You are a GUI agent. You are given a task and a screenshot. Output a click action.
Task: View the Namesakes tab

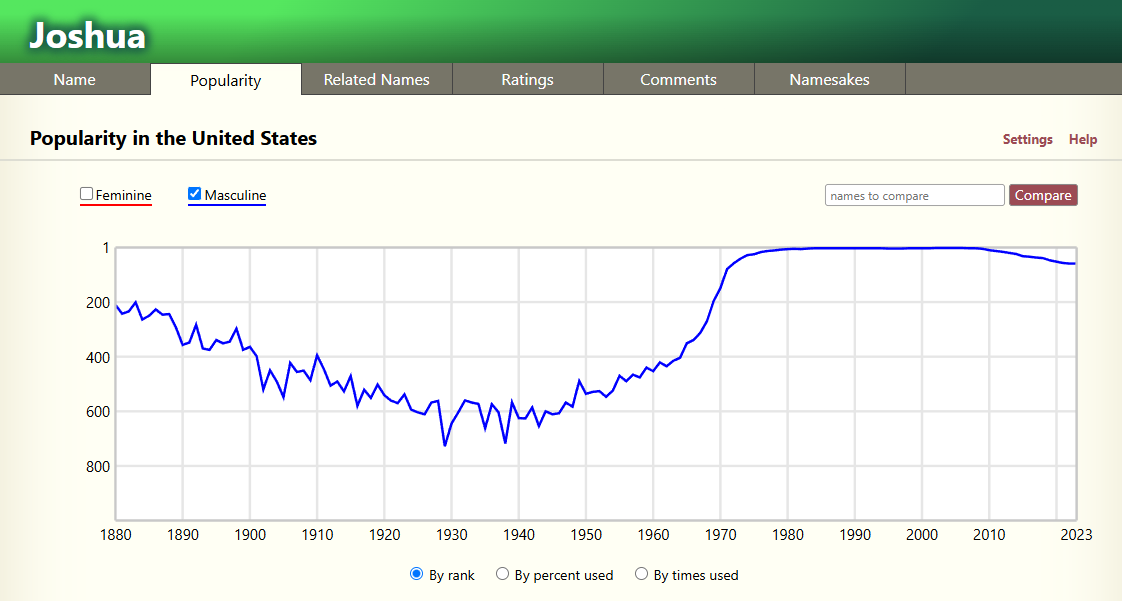[829, 79]
